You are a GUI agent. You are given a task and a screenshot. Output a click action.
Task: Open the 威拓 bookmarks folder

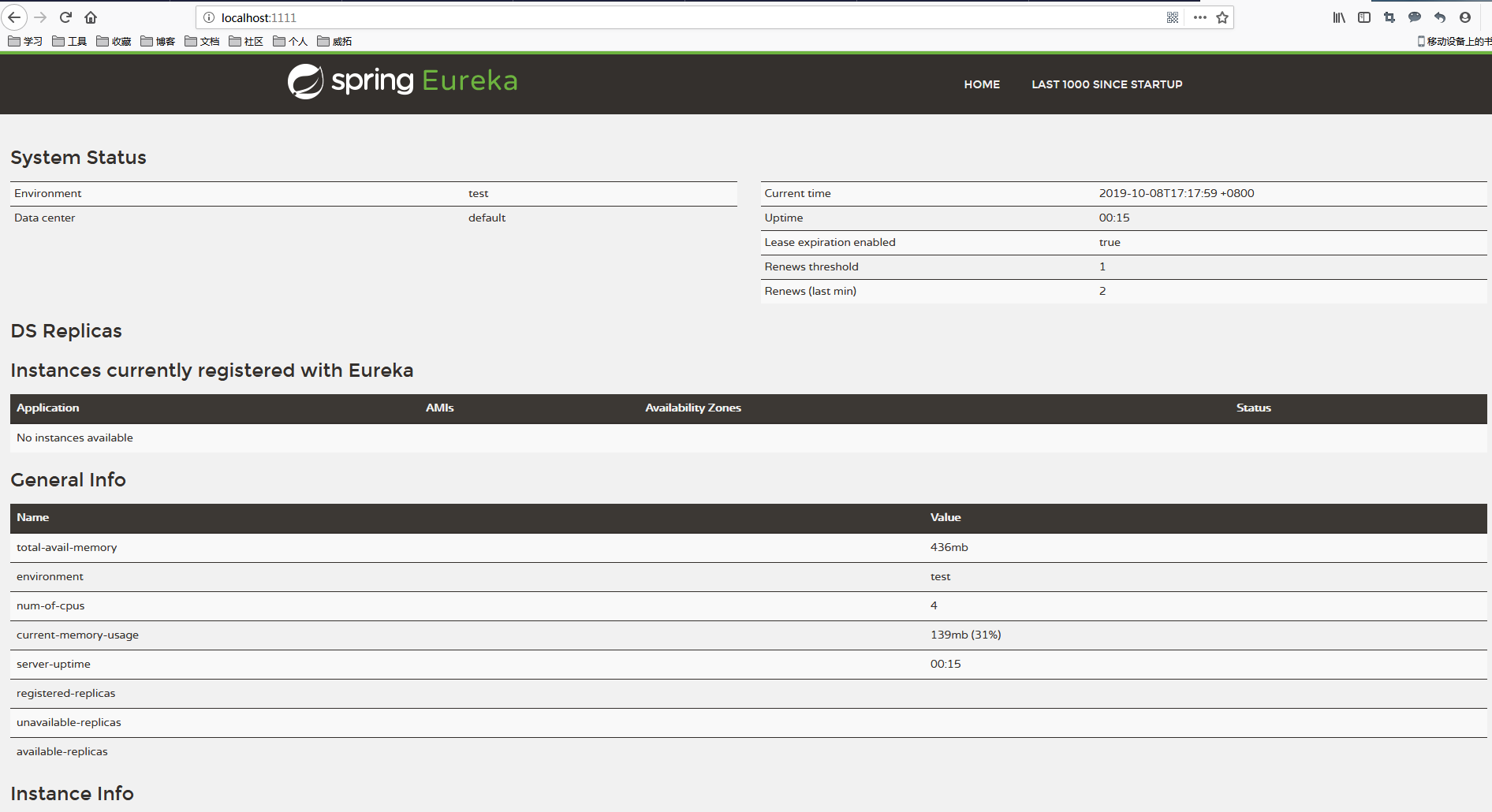click(x=334, y=41)
